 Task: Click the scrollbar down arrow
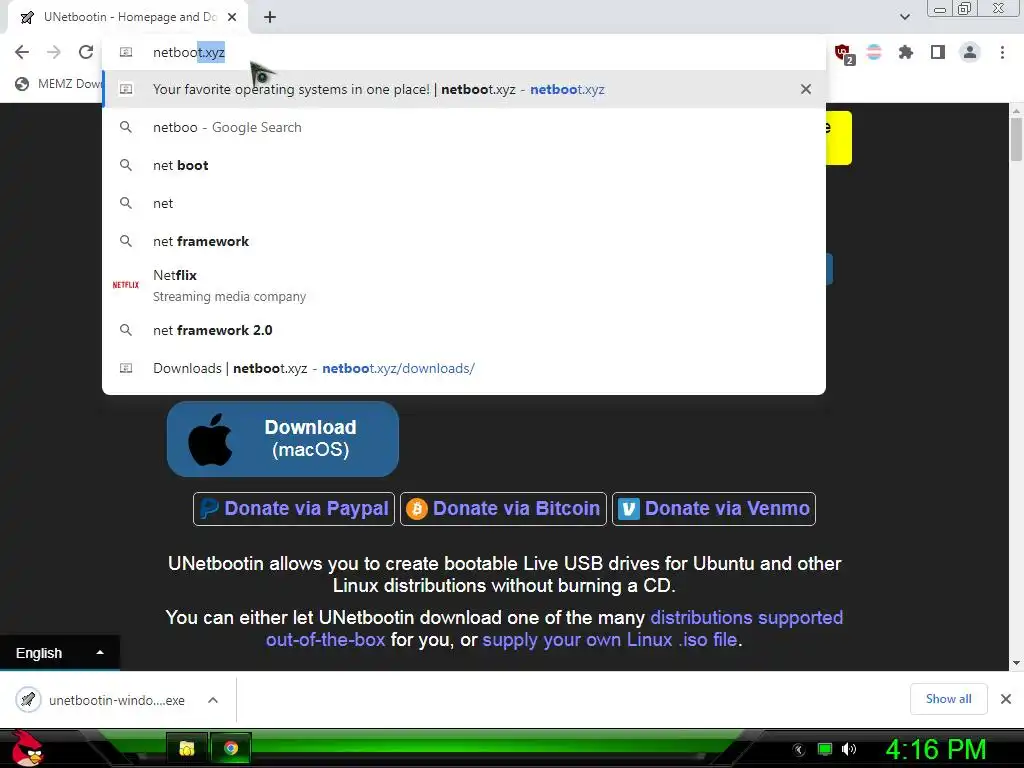1016,663
